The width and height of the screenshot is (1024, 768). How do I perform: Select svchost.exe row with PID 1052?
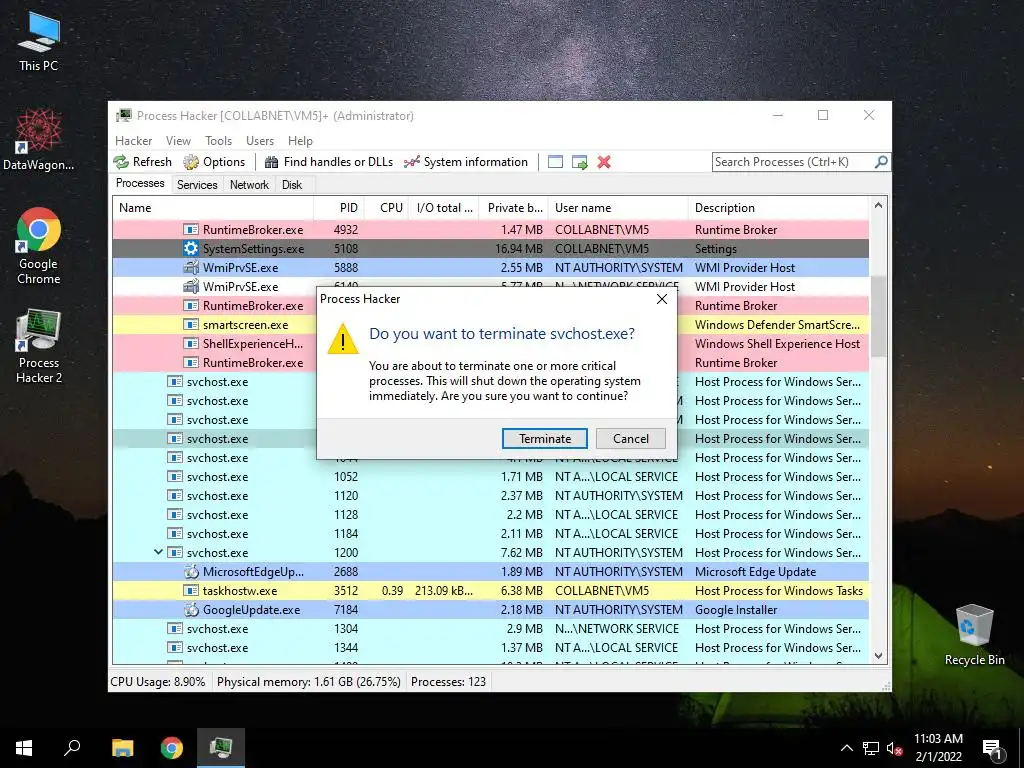pyautogui.click(x=490, y=477)
